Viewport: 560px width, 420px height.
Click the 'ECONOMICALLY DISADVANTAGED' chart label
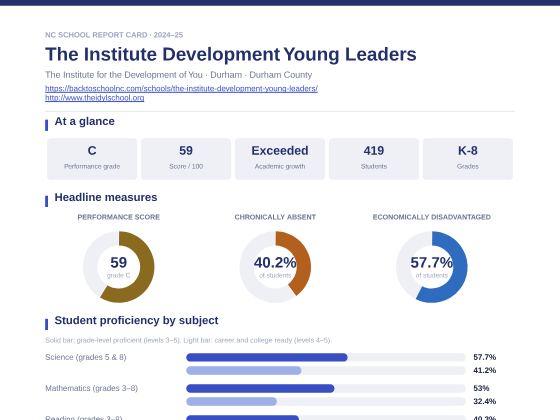tap(431, 217)
